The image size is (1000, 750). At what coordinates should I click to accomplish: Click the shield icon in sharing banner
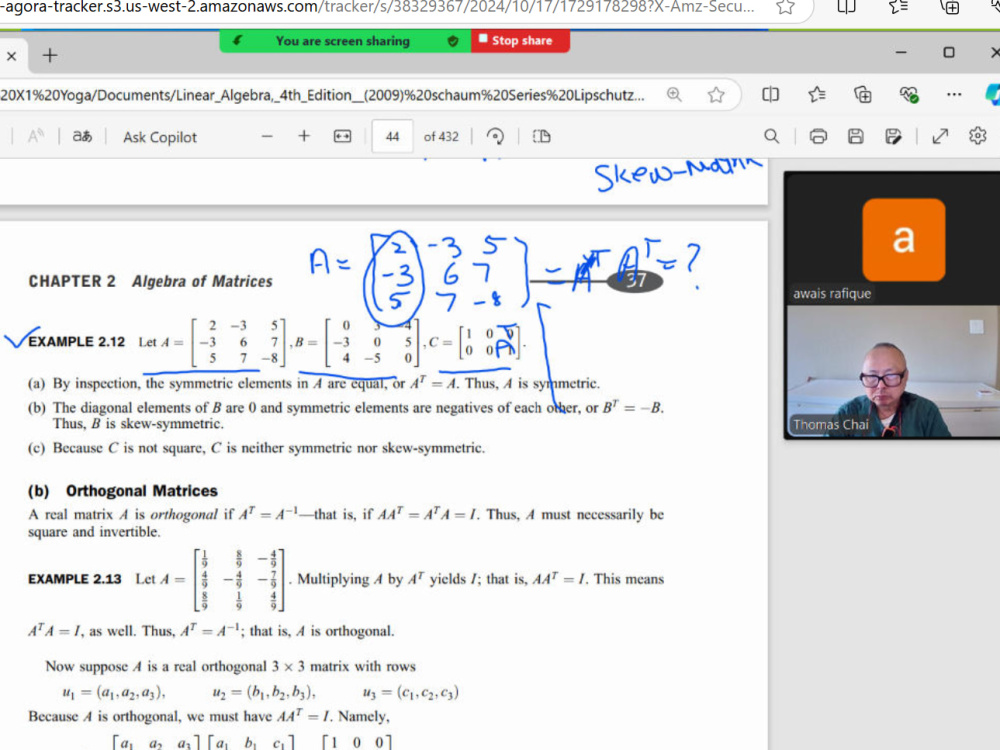pos(453,41)
